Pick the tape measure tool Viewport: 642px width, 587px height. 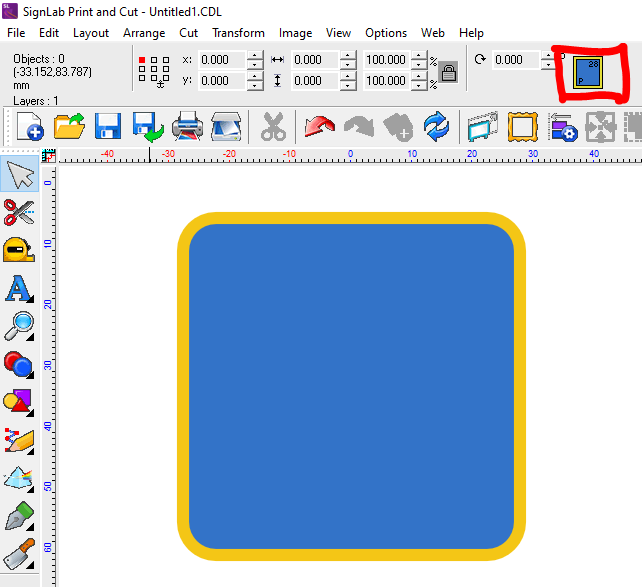point(19,249)
